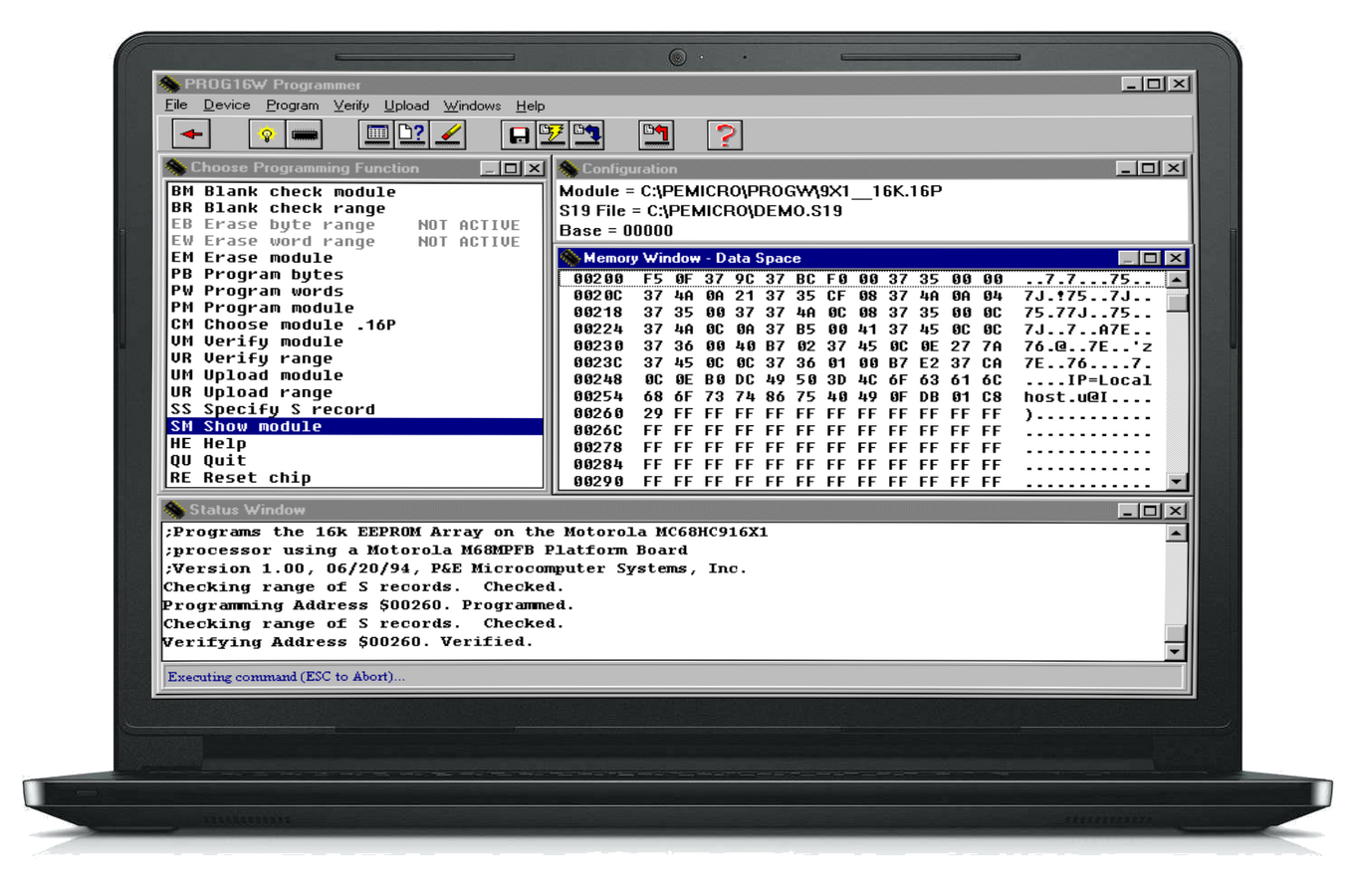The image size is (1358, 896).
Task: Click the verify document icon with question mark
Action: click(412, 133)
